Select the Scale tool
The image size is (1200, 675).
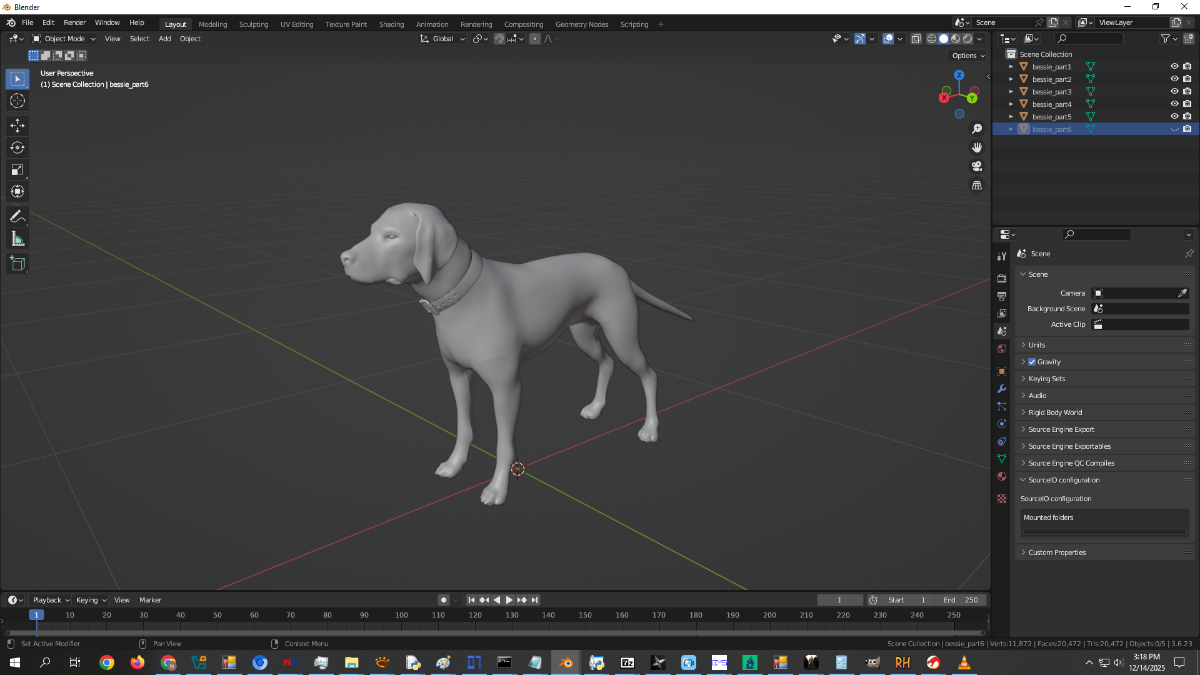pos(17,169)
